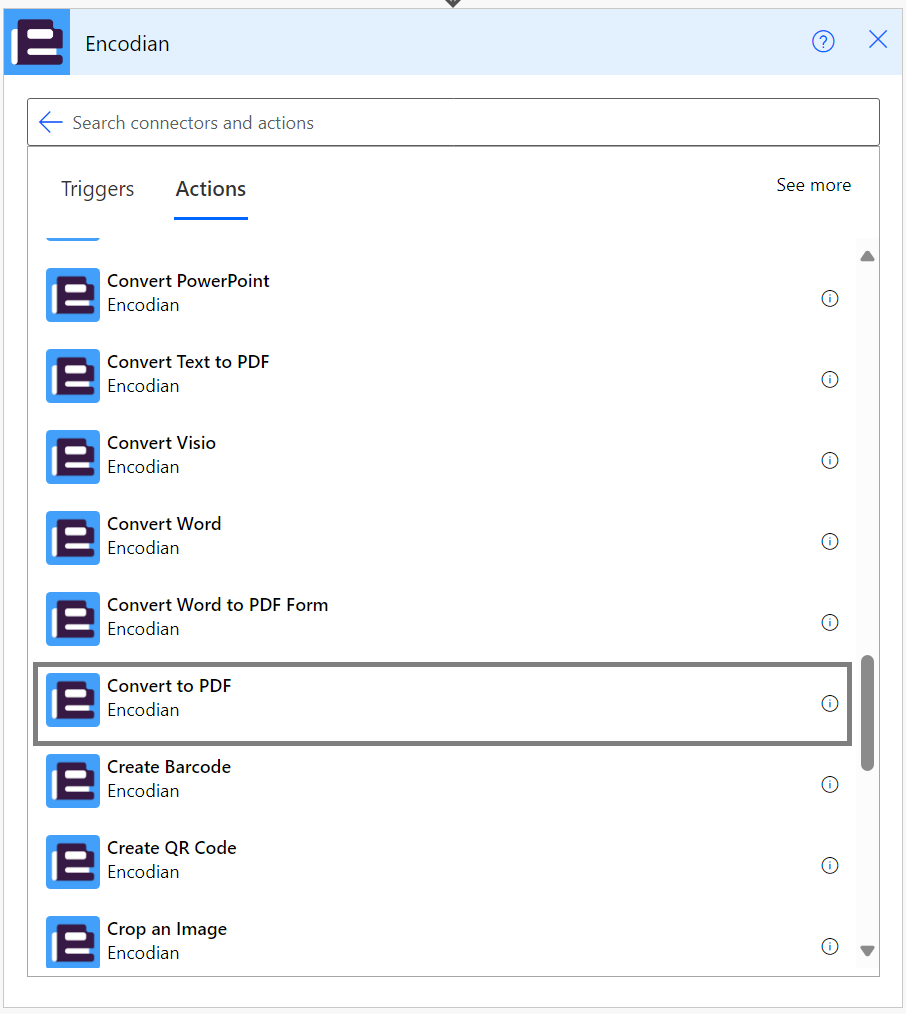Pick the Convert Visio action title
Screen dimensions: 906x1014
pos(162,442)
